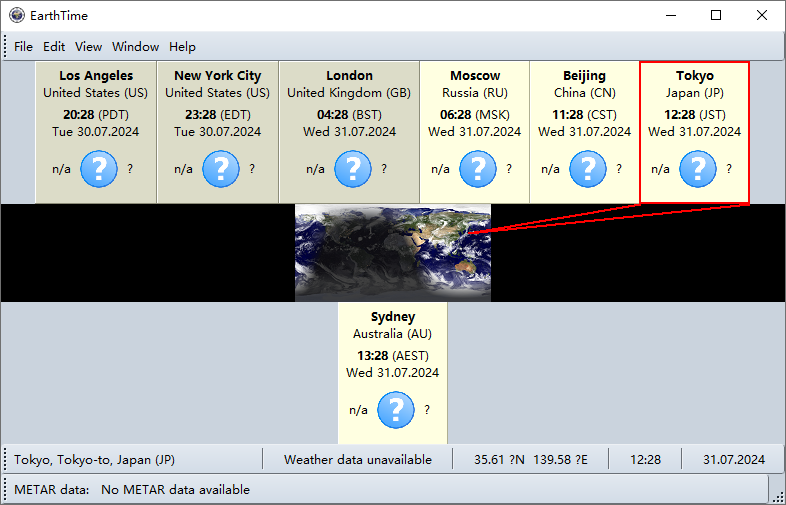Click Australia (AU) country label
This screenshot has width=786, height=505.
pyautogui.click(x=393, y=334)
